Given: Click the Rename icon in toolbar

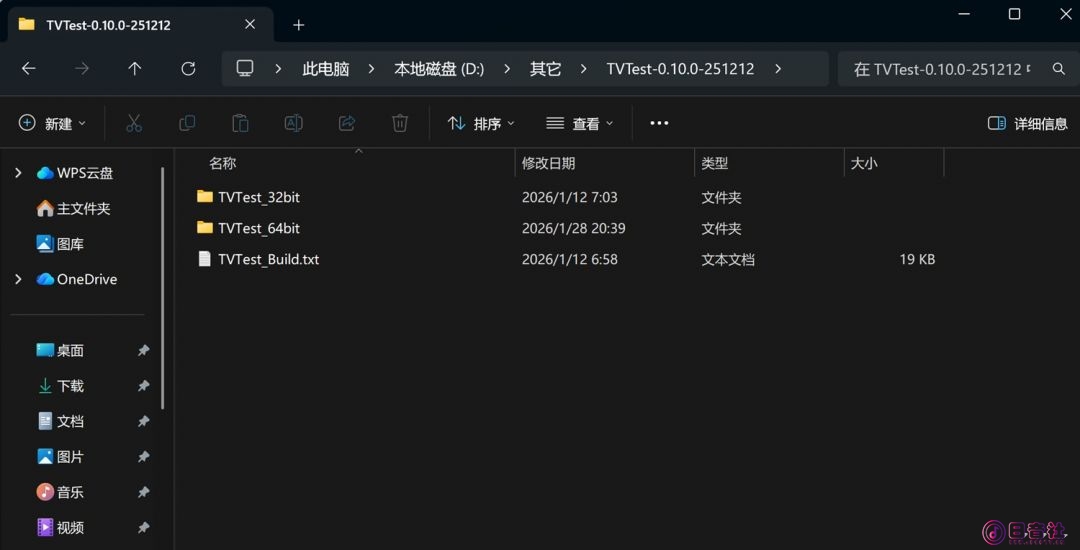Looking at the screenshot, I should (x=293, y=123).
